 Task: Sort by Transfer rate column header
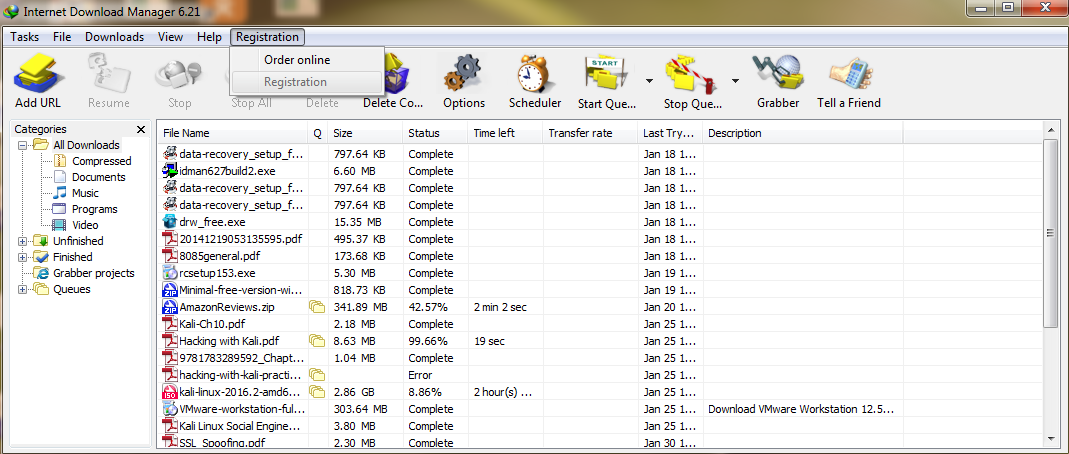[590, 134]
